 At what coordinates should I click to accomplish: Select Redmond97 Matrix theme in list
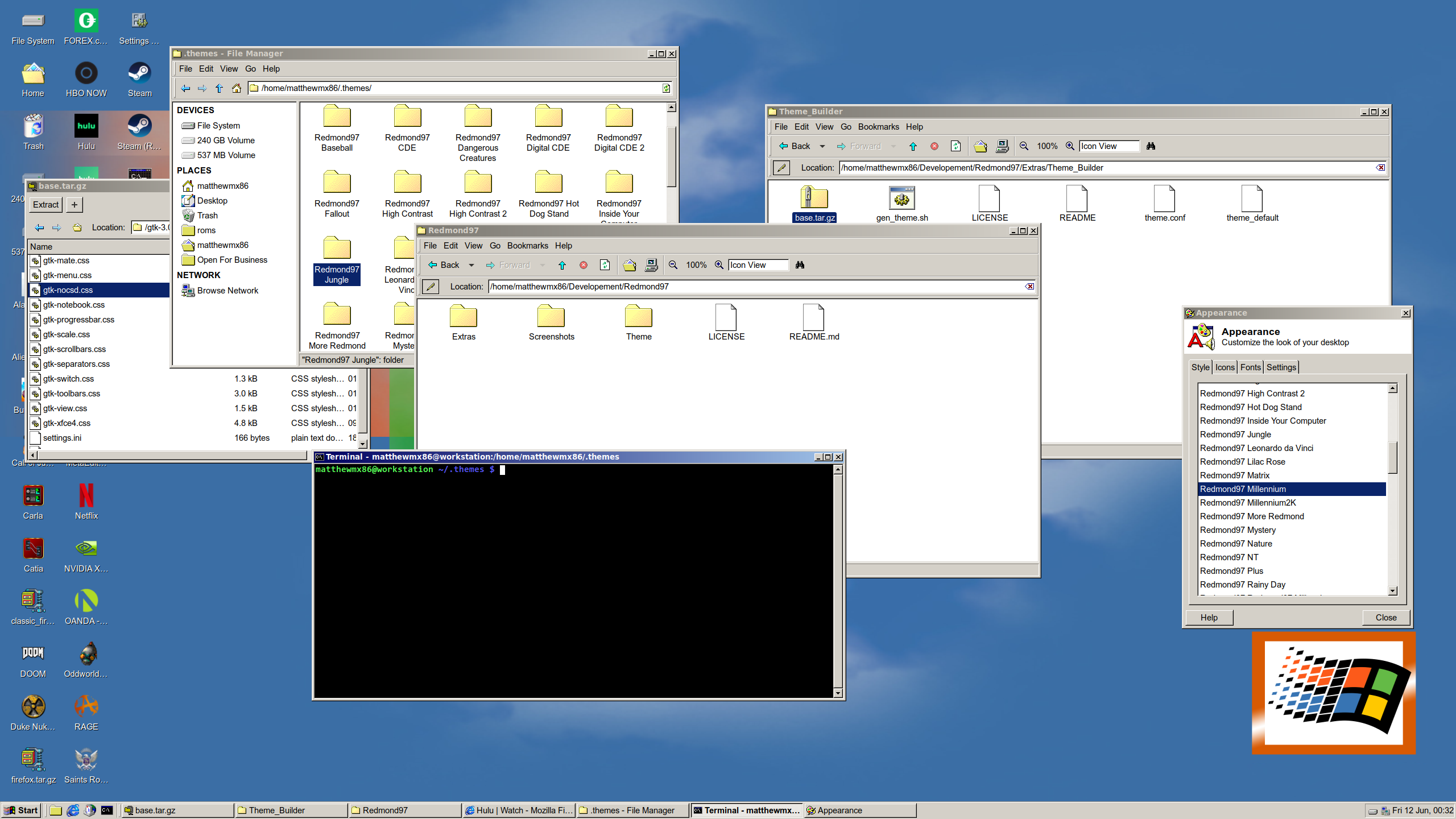(1292, 475)
